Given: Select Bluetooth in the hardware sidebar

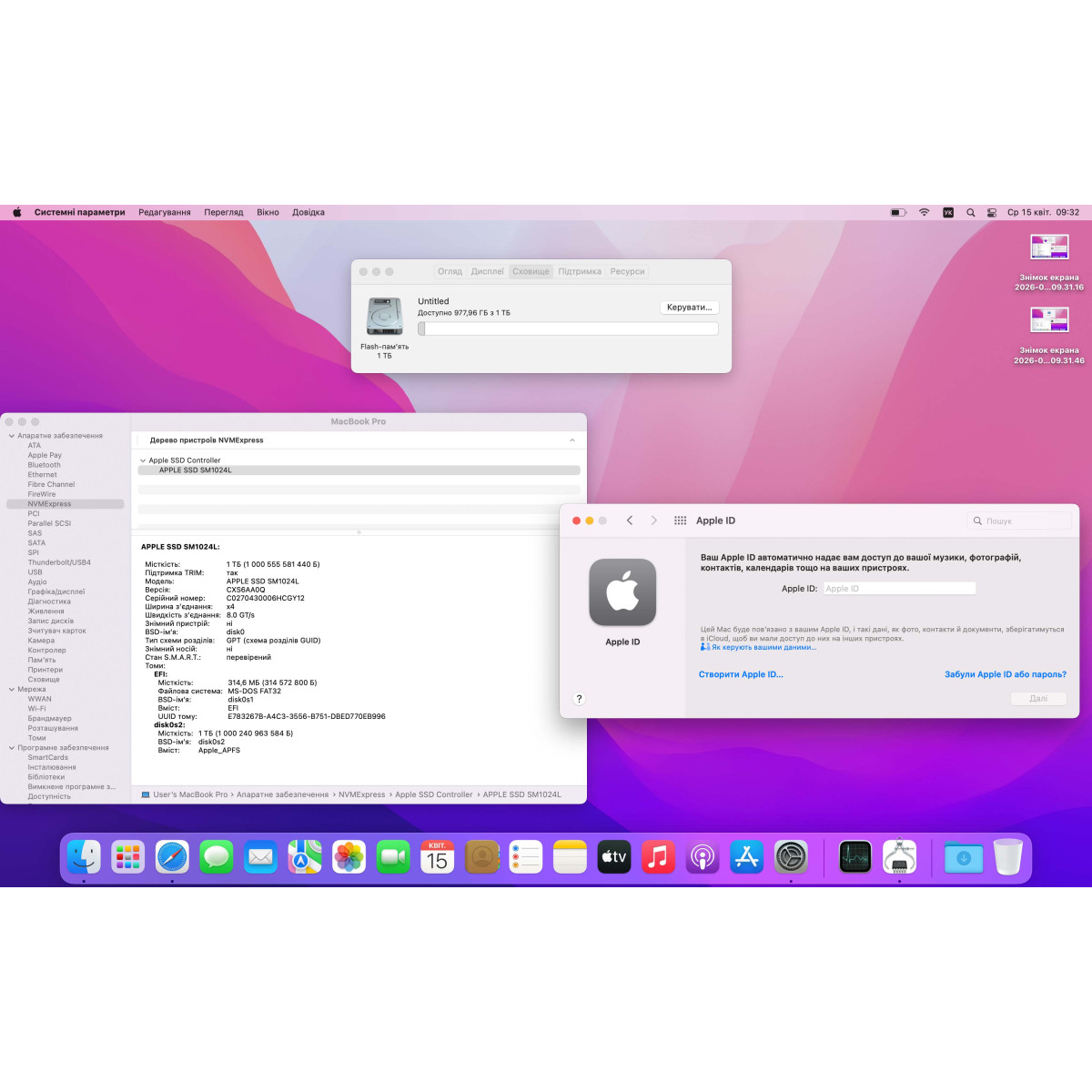Looking at the screenshot, I should click(x=44, y=465).
